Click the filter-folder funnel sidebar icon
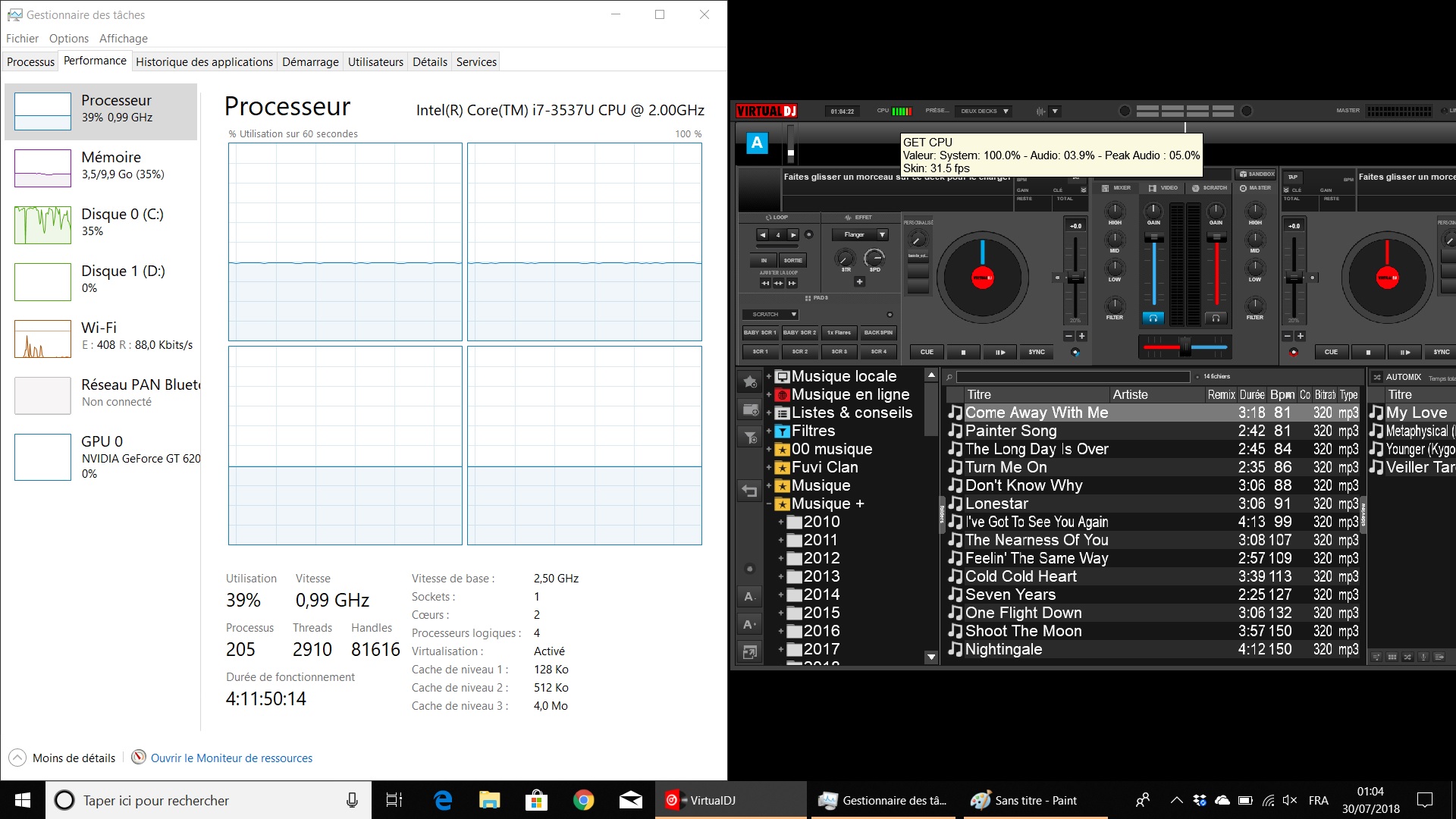 (x=750, y=438)
